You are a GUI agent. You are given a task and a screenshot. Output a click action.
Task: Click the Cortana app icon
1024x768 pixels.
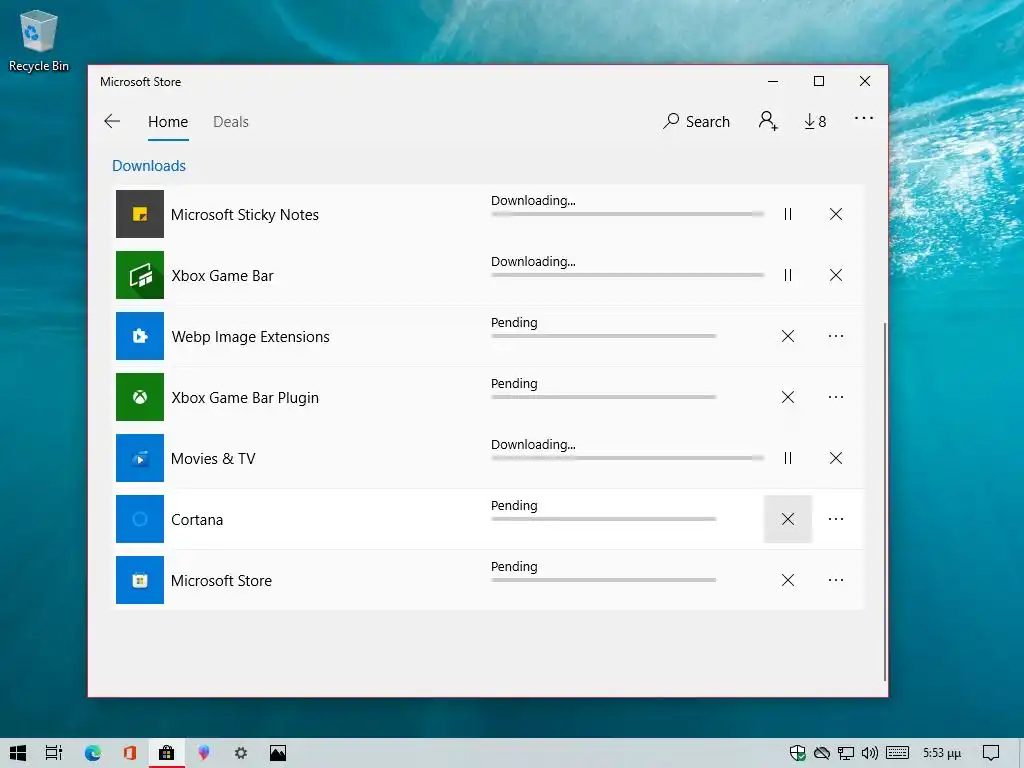140,519
